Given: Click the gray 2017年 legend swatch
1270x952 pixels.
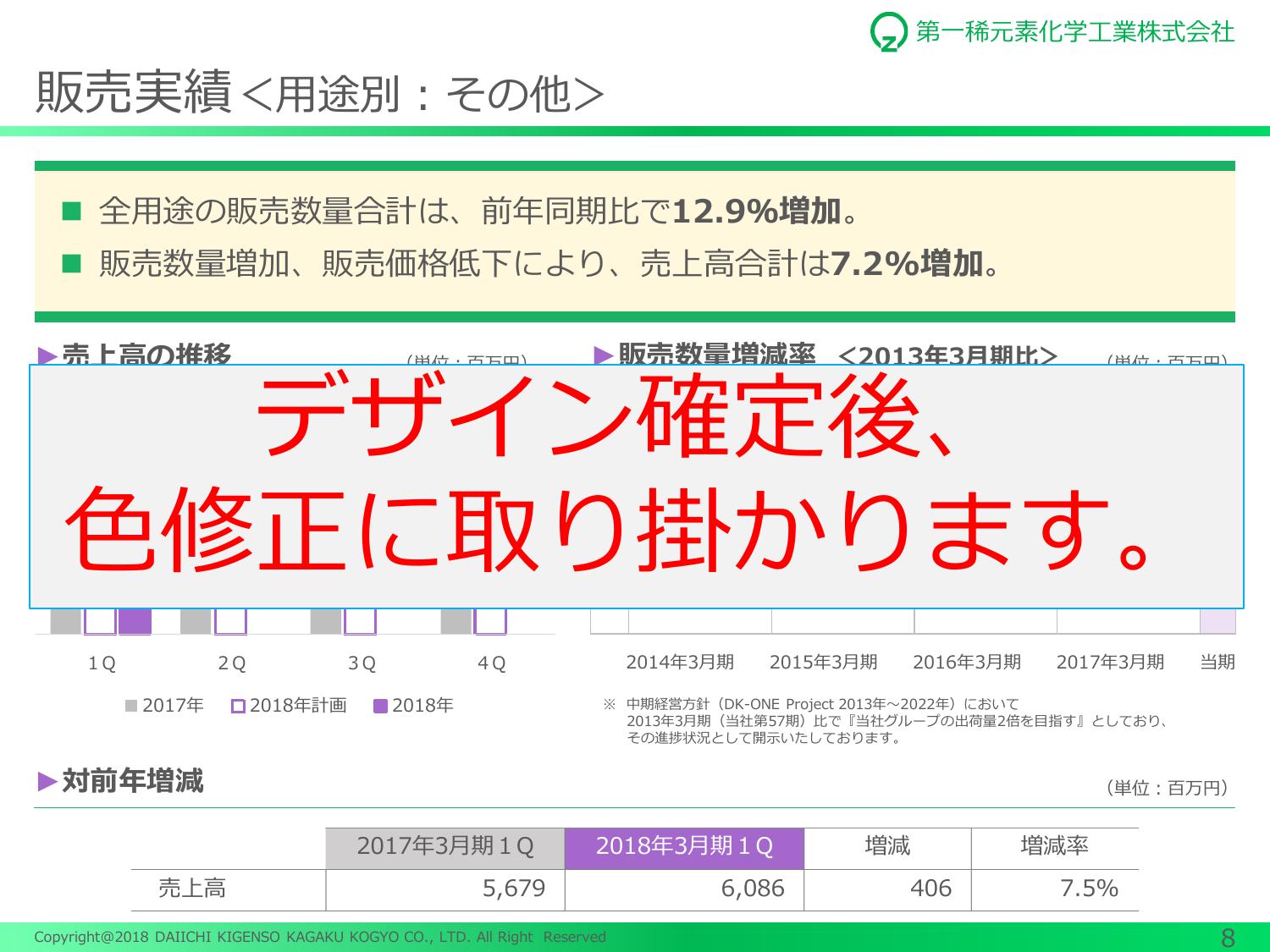Looking at the screenshot, I should [x=131, y=706].
